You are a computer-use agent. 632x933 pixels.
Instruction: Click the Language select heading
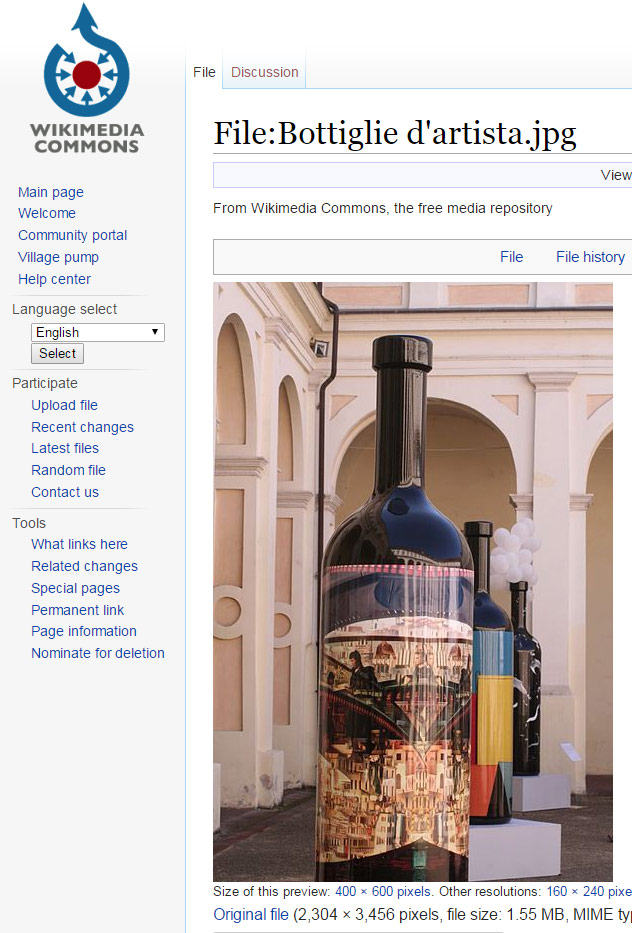[x=64, y=309]
